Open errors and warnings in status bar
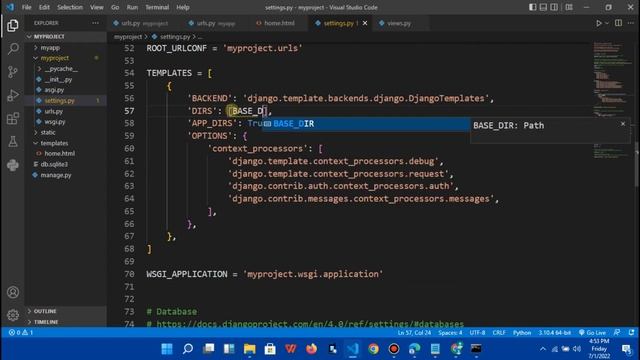 21,333
